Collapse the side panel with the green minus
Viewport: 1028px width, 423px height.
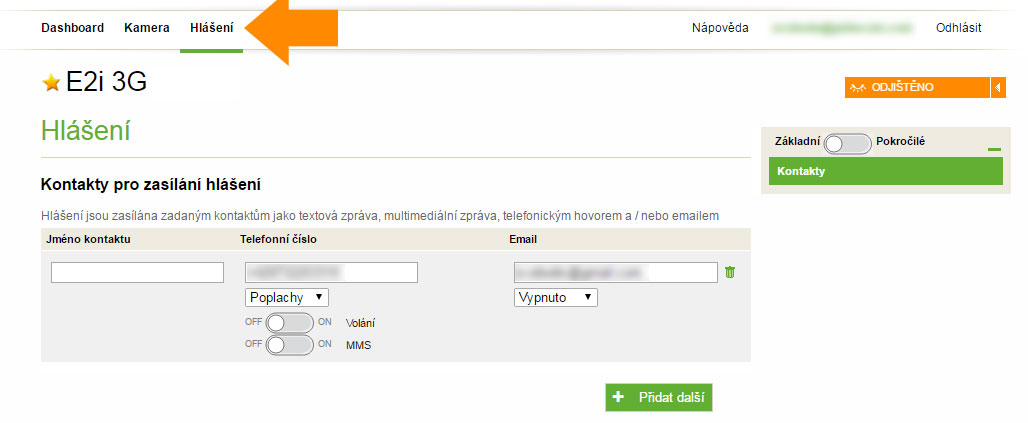(x=993, y=149)
